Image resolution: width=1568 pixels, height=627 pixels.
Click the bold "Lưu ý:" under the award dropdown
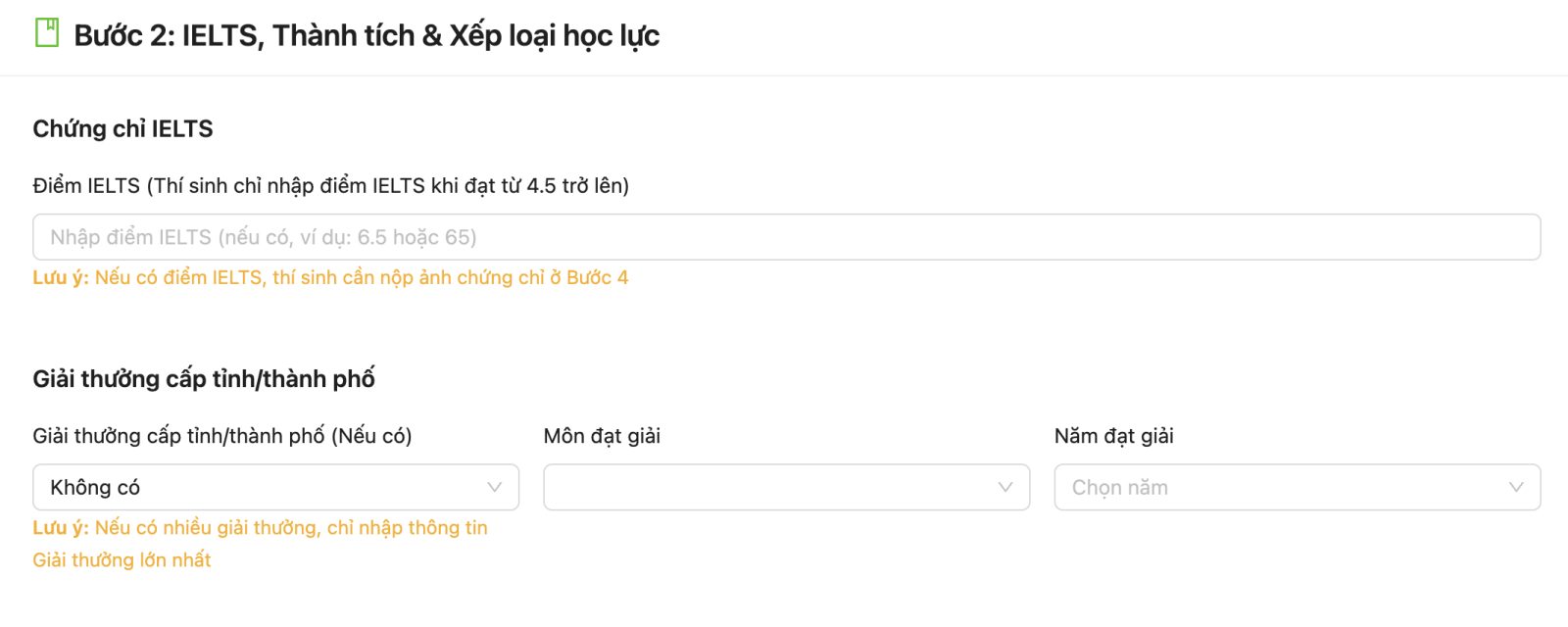click(61, 527)
